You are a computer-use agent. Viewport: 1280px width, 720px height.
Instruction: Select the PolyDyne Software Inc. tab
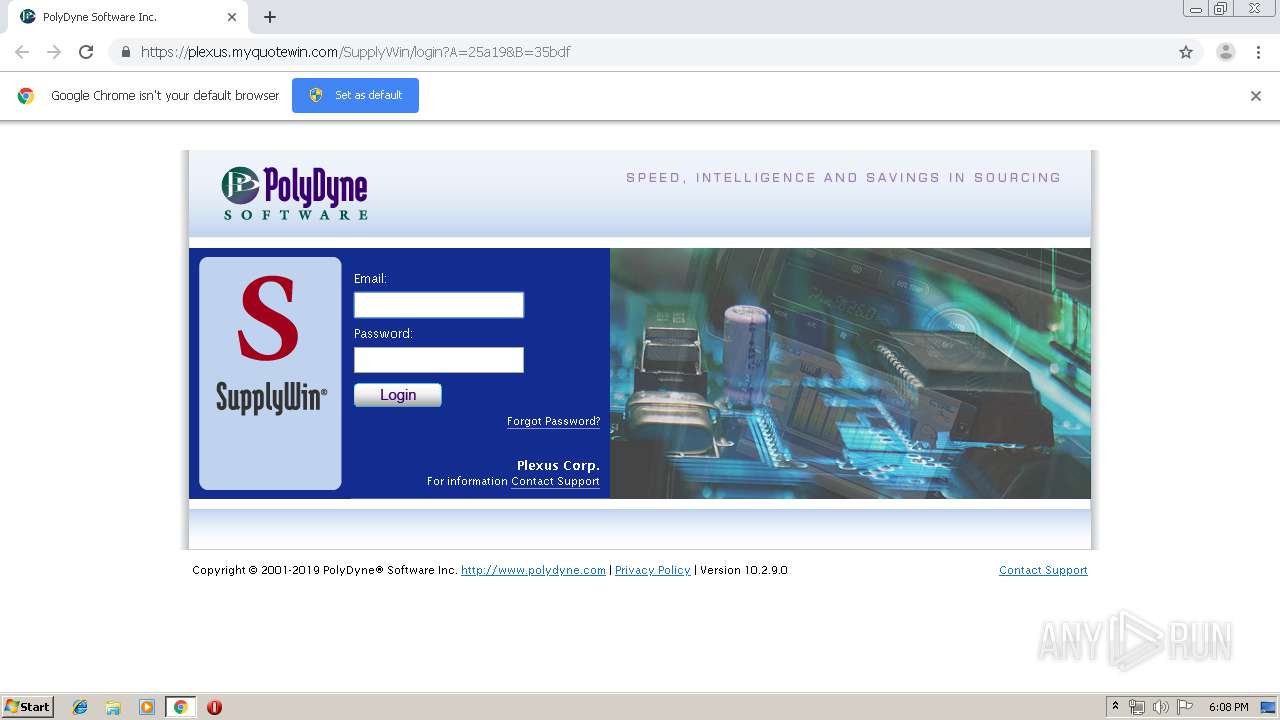pyautogui.click(x=128, y=17)
